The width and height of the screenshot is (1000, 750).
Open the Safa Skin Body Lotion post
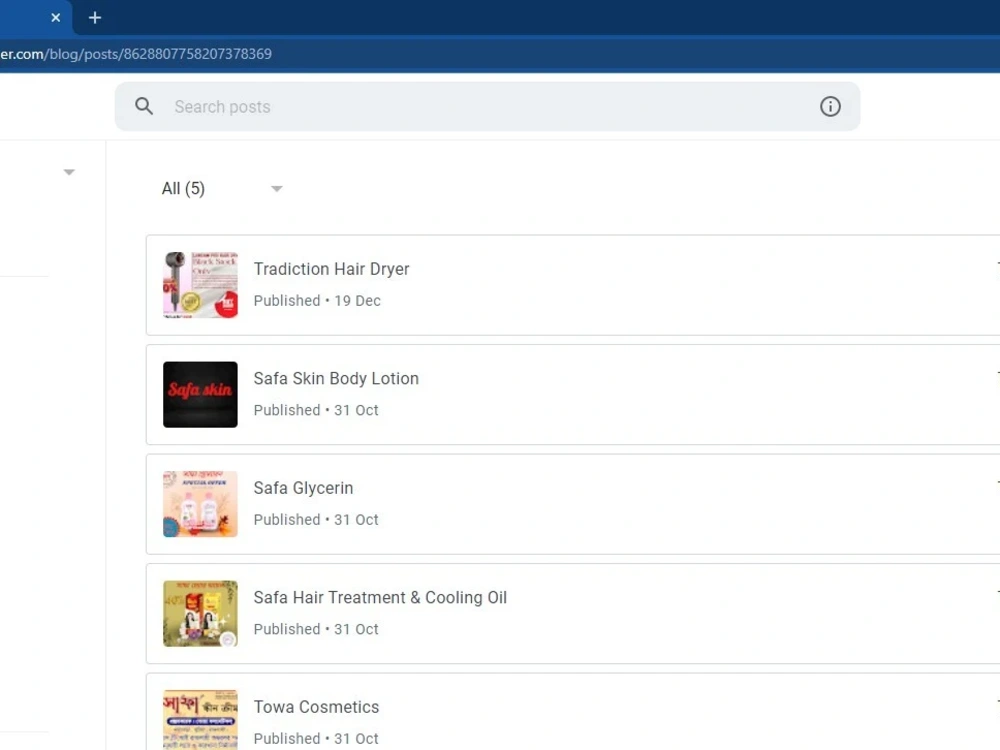[x=336, y=378]
